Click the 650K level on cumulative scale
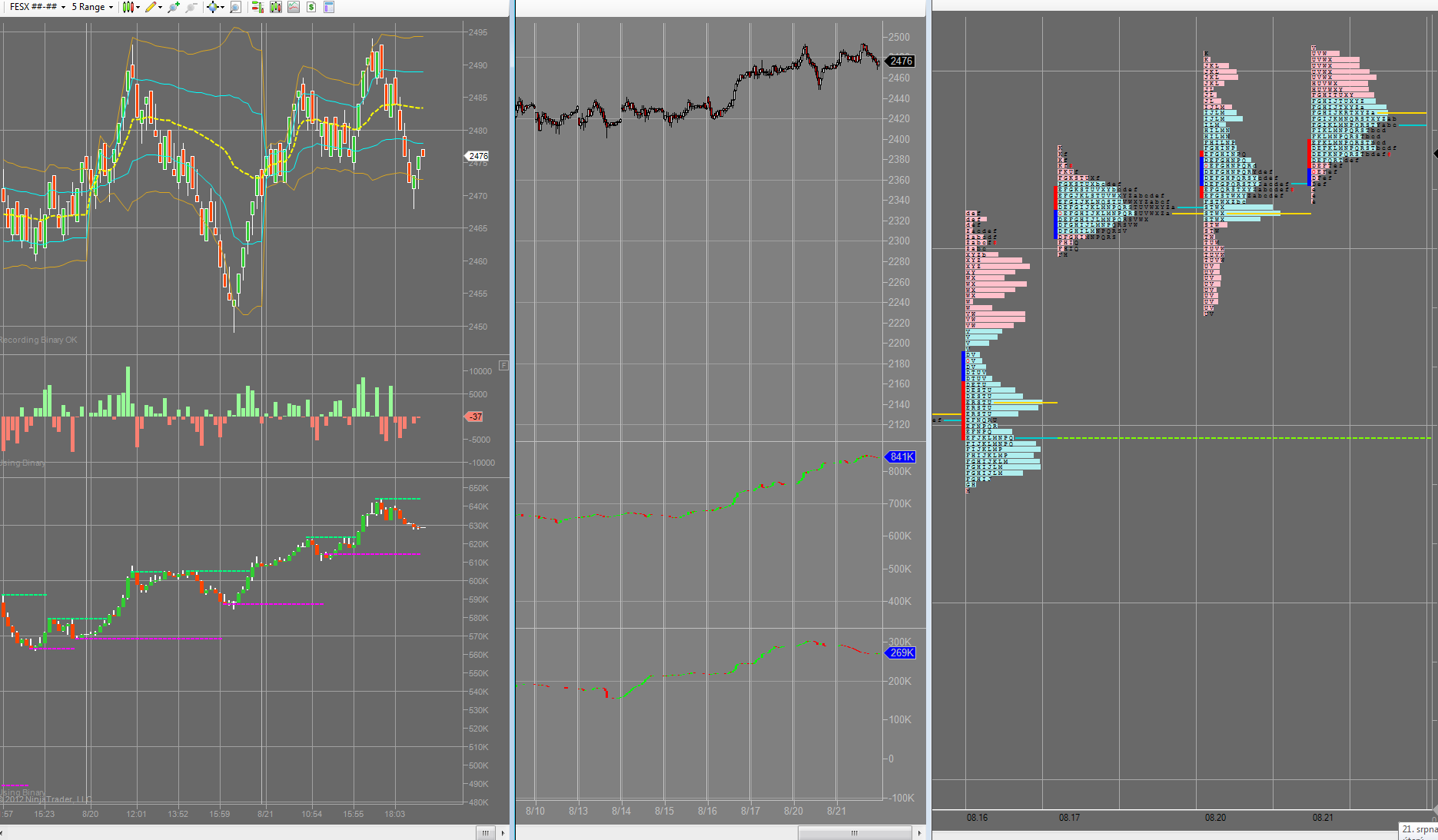The width and height of the screenshot is (1438, 840). click(x=478, y=488)
